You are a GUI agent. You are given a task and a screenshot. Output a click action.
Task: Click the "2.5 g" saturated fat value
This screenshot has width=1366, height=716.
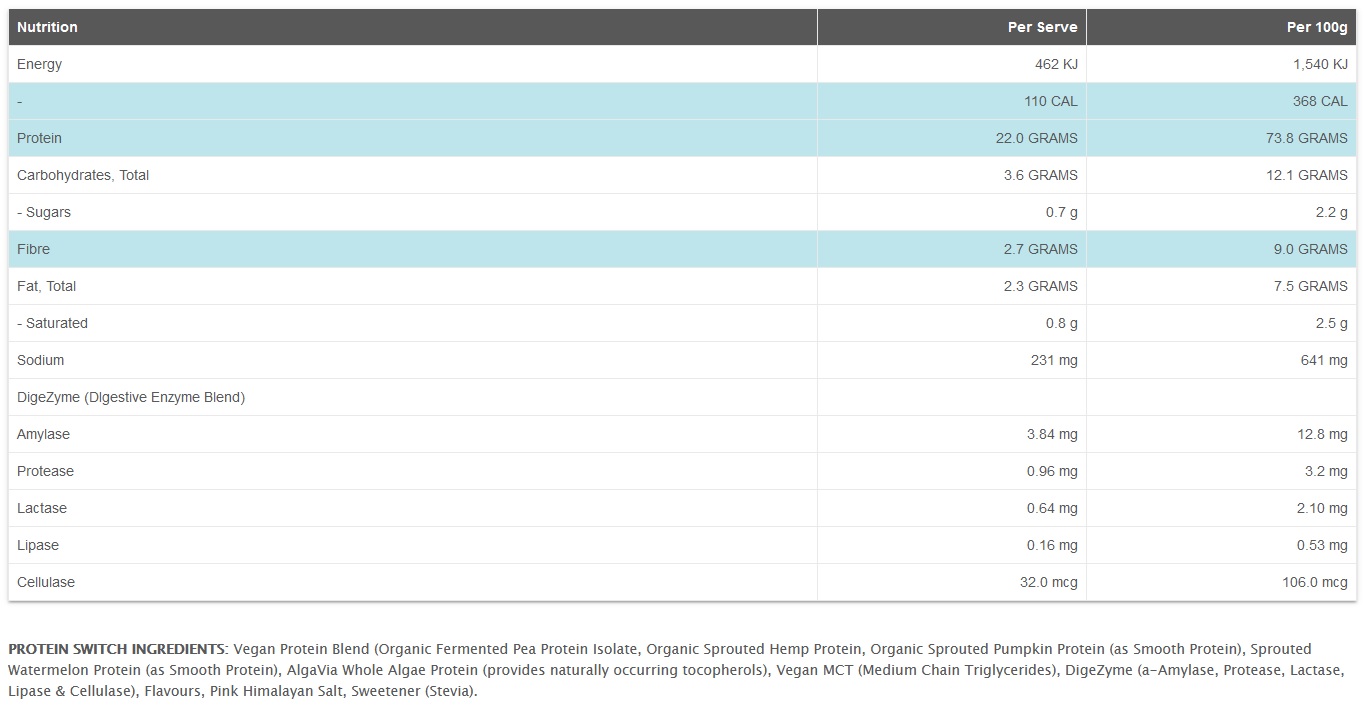click(1332, 323)
